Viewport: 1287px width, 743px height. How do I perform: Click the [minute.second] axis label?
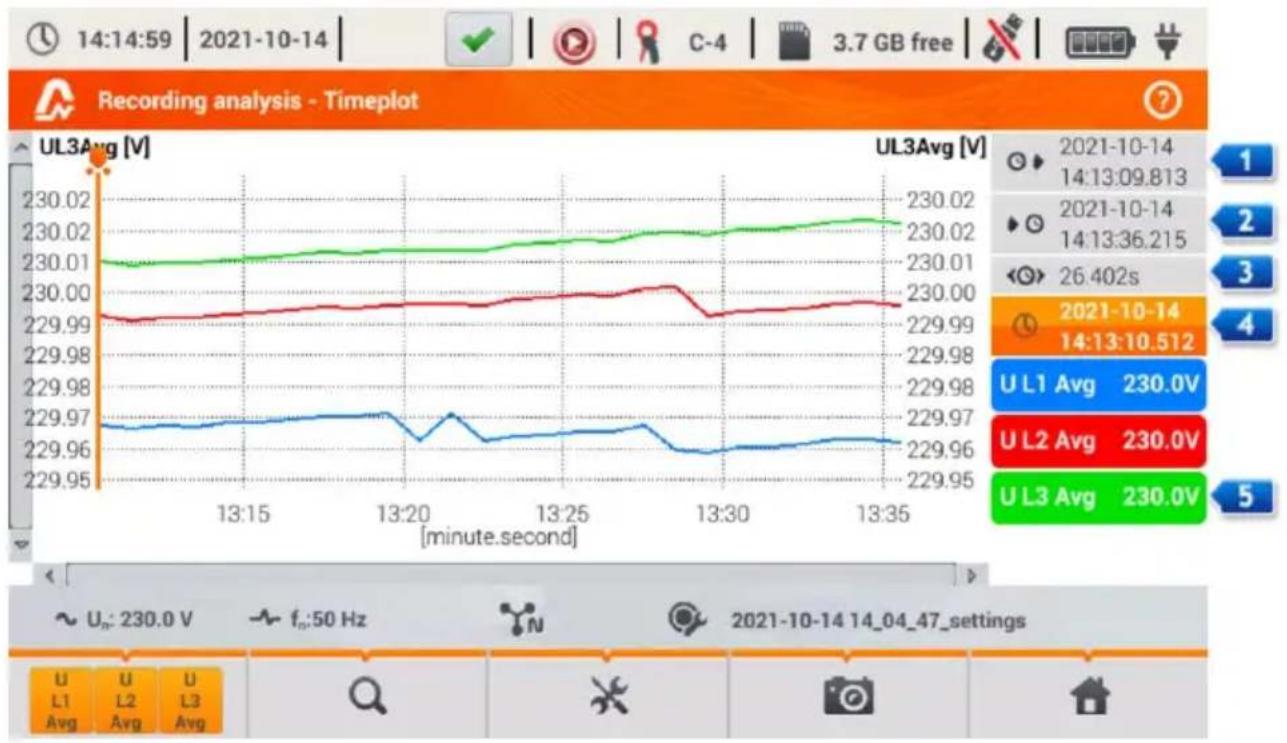[x=499, y=538]
